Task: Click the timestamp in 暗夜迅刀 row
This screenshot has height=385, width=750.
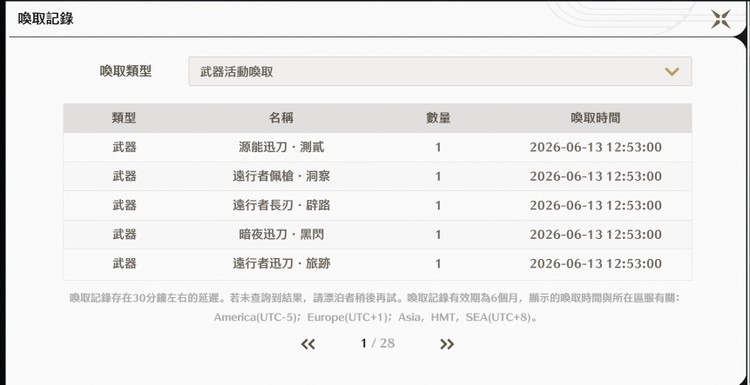Action: [596, 234]
